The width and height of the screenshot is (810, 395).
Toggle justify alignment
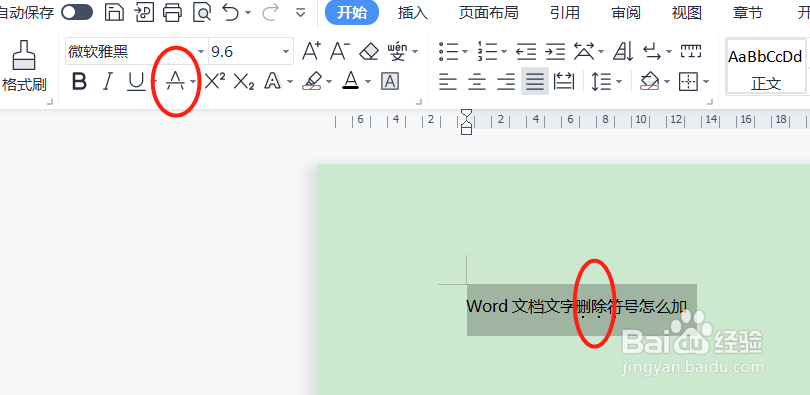(x=535, y=81)
